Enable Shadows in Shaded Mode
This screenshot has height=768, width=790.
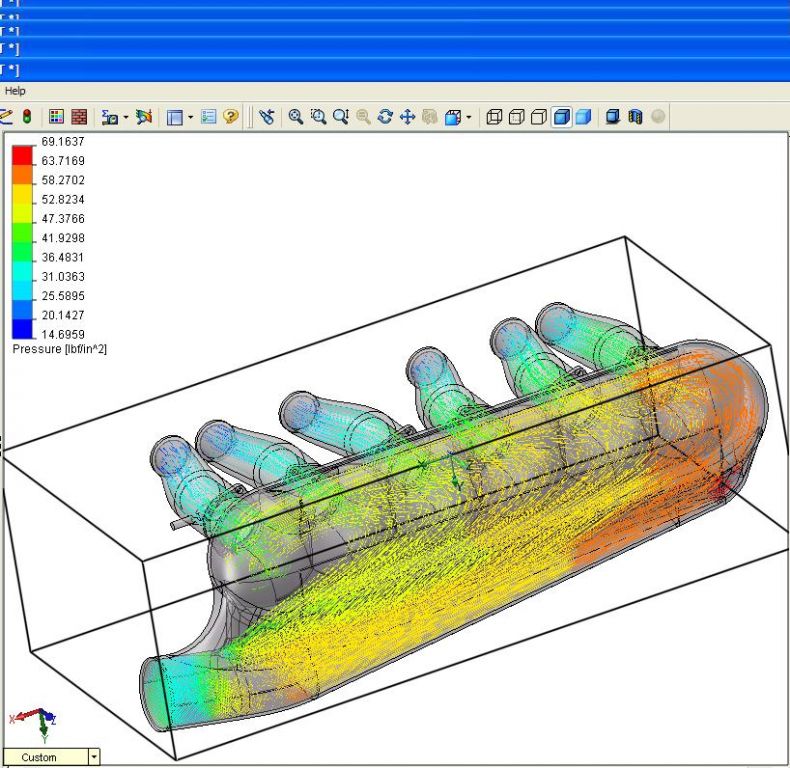[x=613, y=117]
